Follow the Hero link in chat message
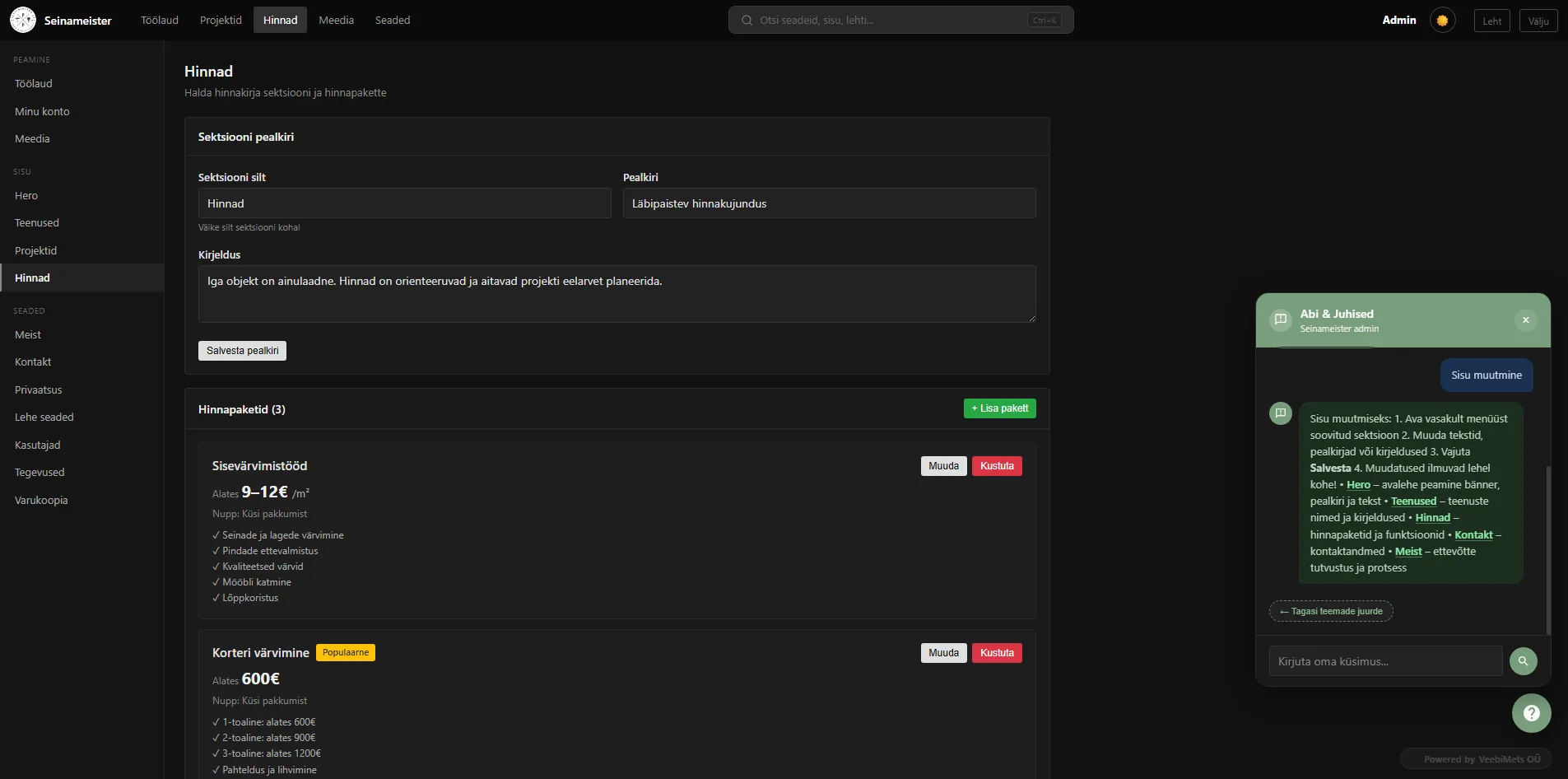 pyautogui.click(x=1358, y=485)
